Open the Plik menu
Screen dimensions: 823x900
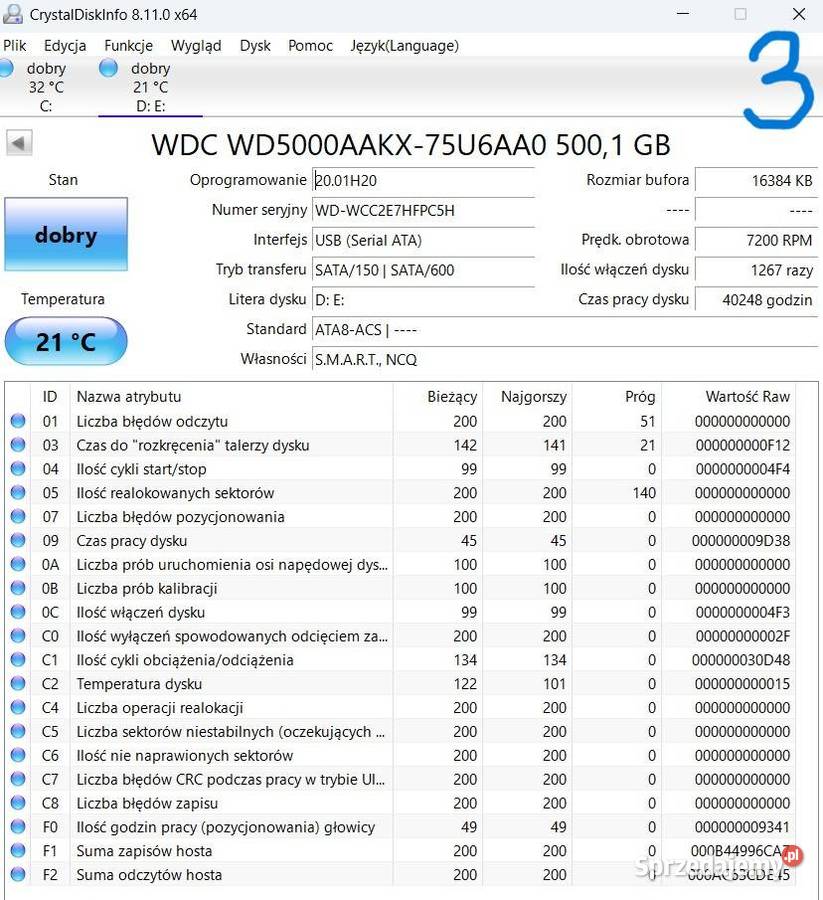click(14, 46)
